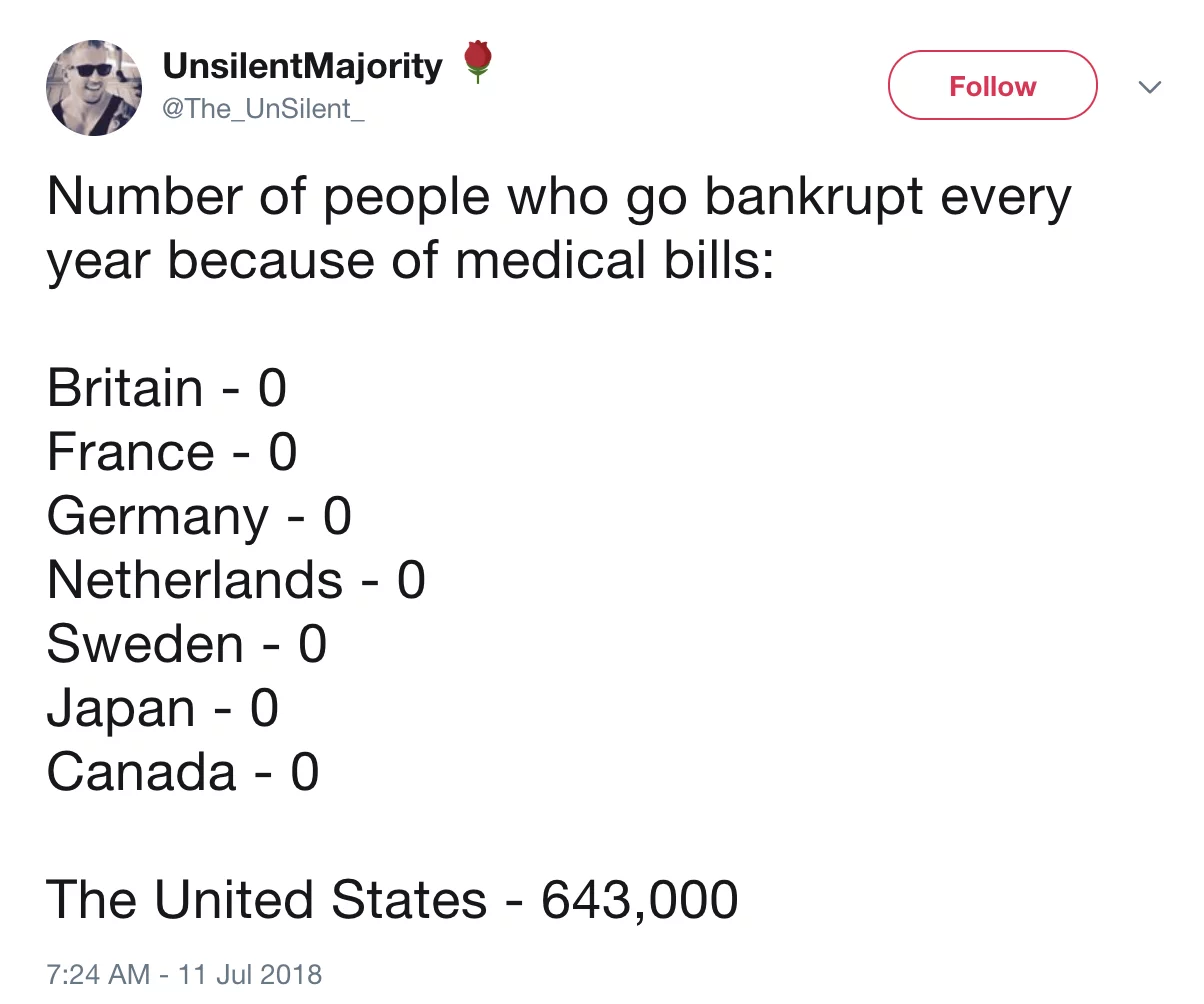This screenshot has height=1004, width=1204.
Task: Click the 'Britain - 0' line
Action: pyautogui.click(x=167, y=388)
